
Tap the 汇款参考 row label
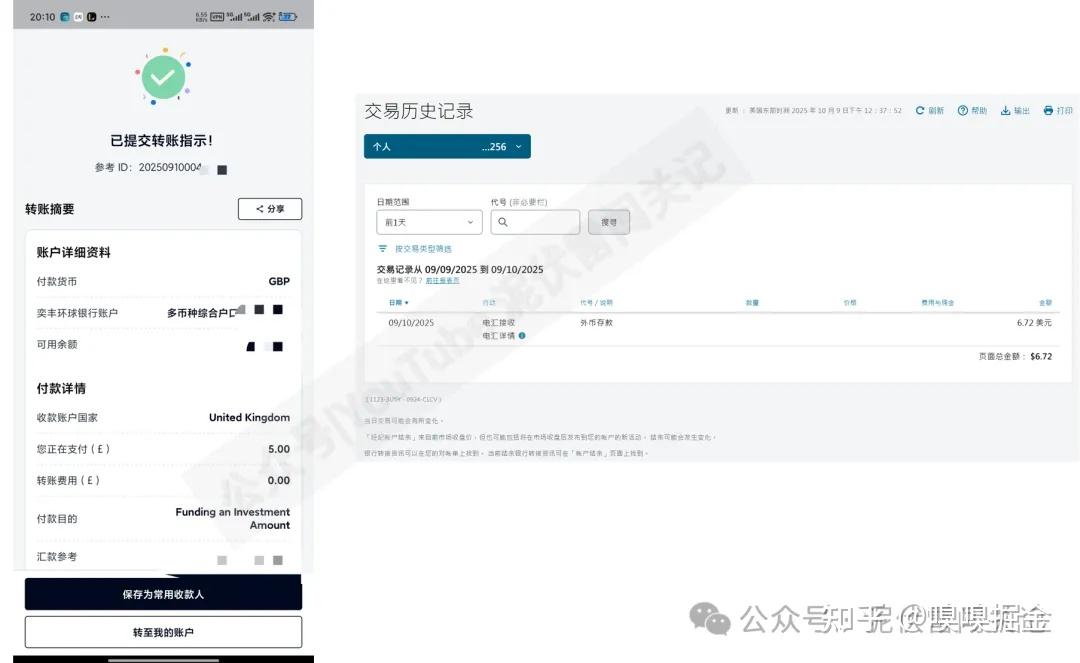tap(56, 556)
